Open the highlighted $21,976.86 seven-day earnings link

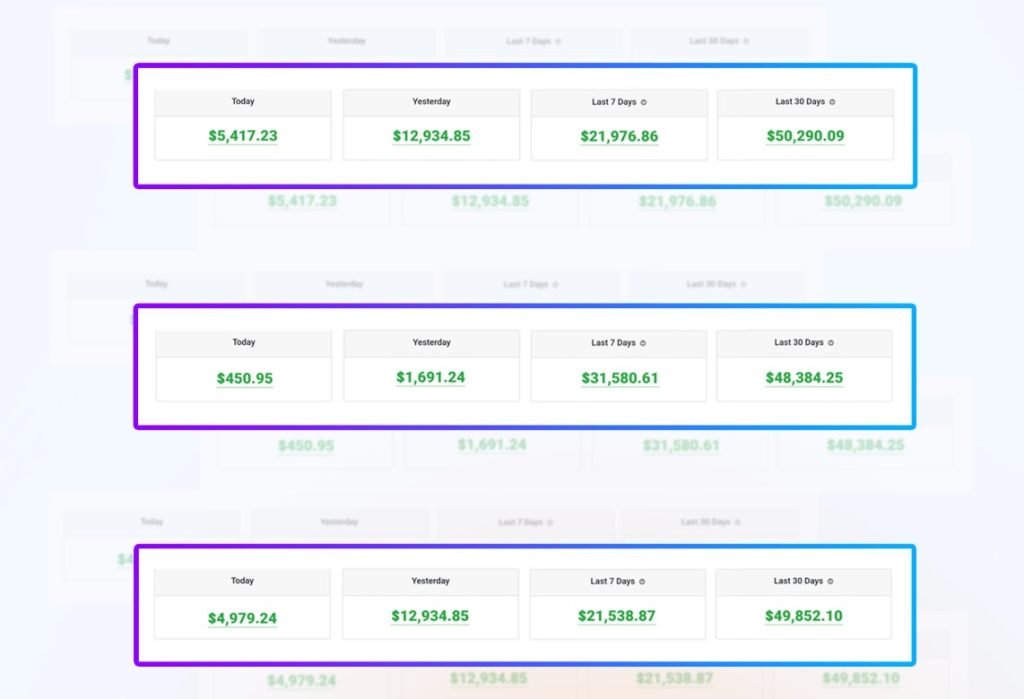pyautogui.click(x=619, y=136)
